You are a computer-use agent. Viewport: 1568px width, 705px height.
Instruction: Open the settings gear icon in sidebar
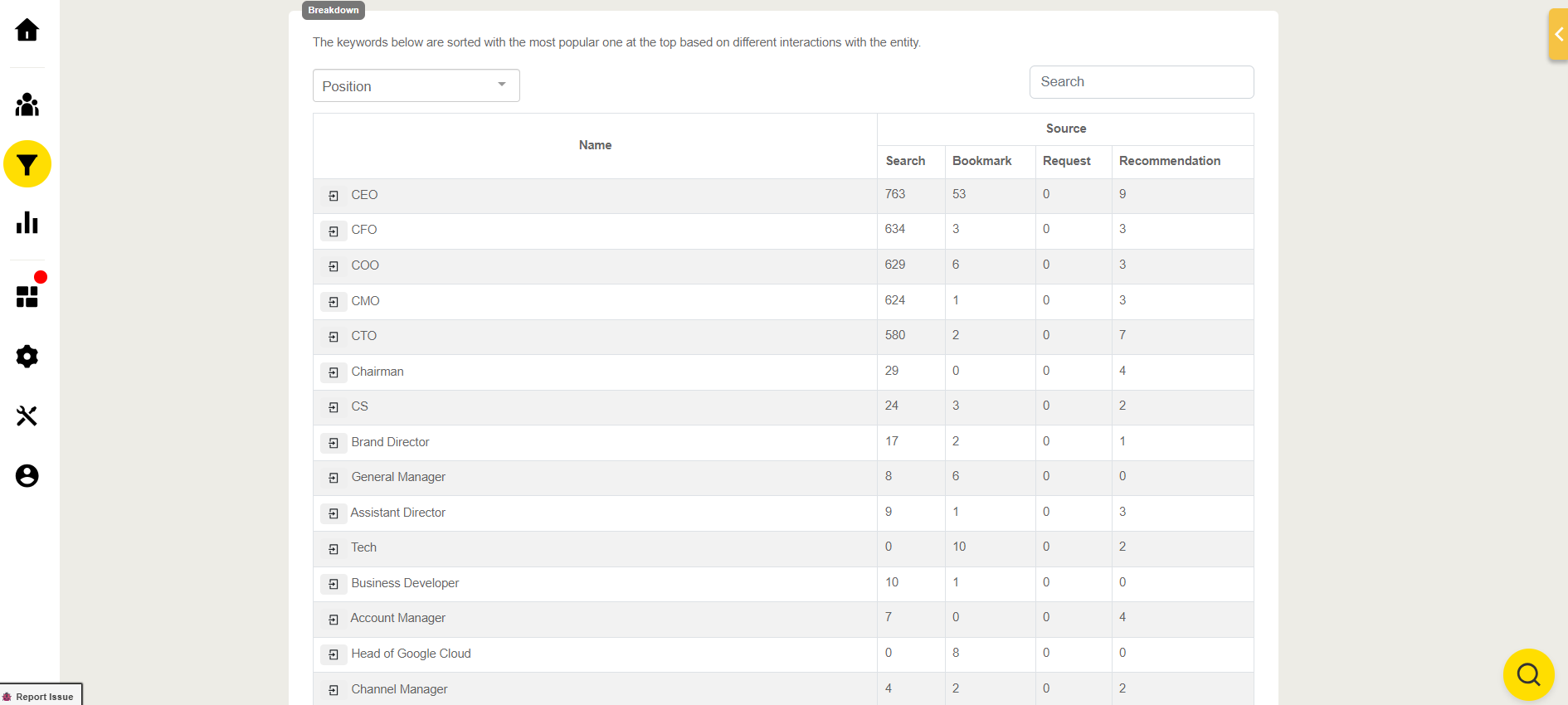pyautogui.click(x=27, y=357)
